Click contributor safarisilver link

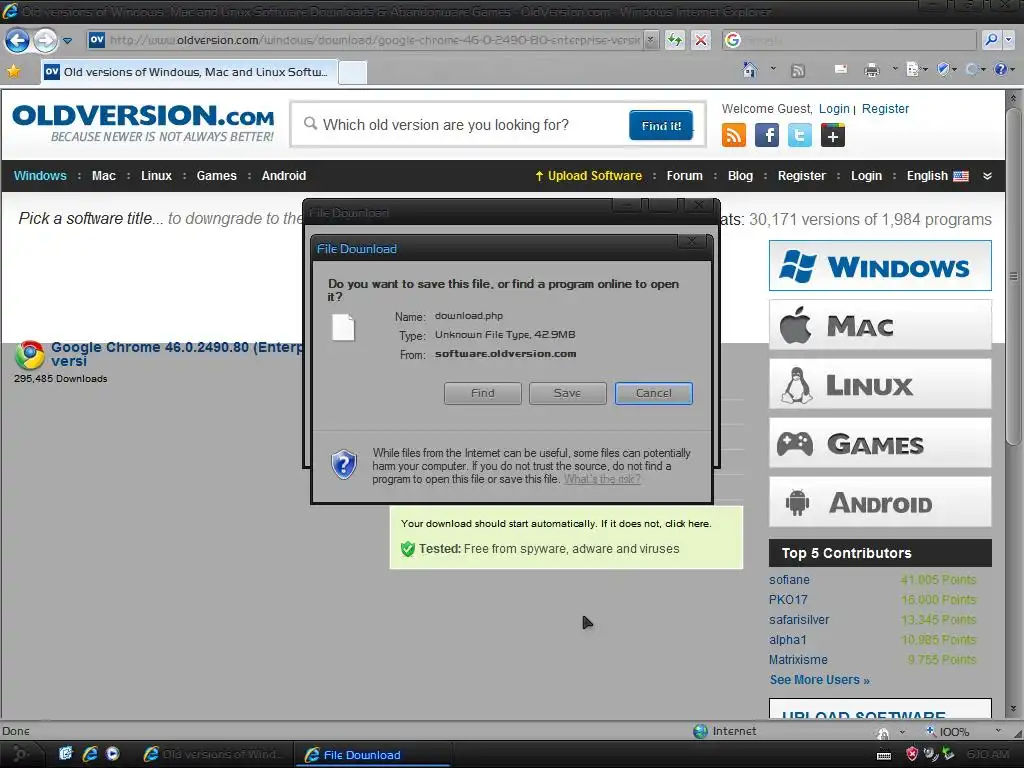[x=799, y=619]
